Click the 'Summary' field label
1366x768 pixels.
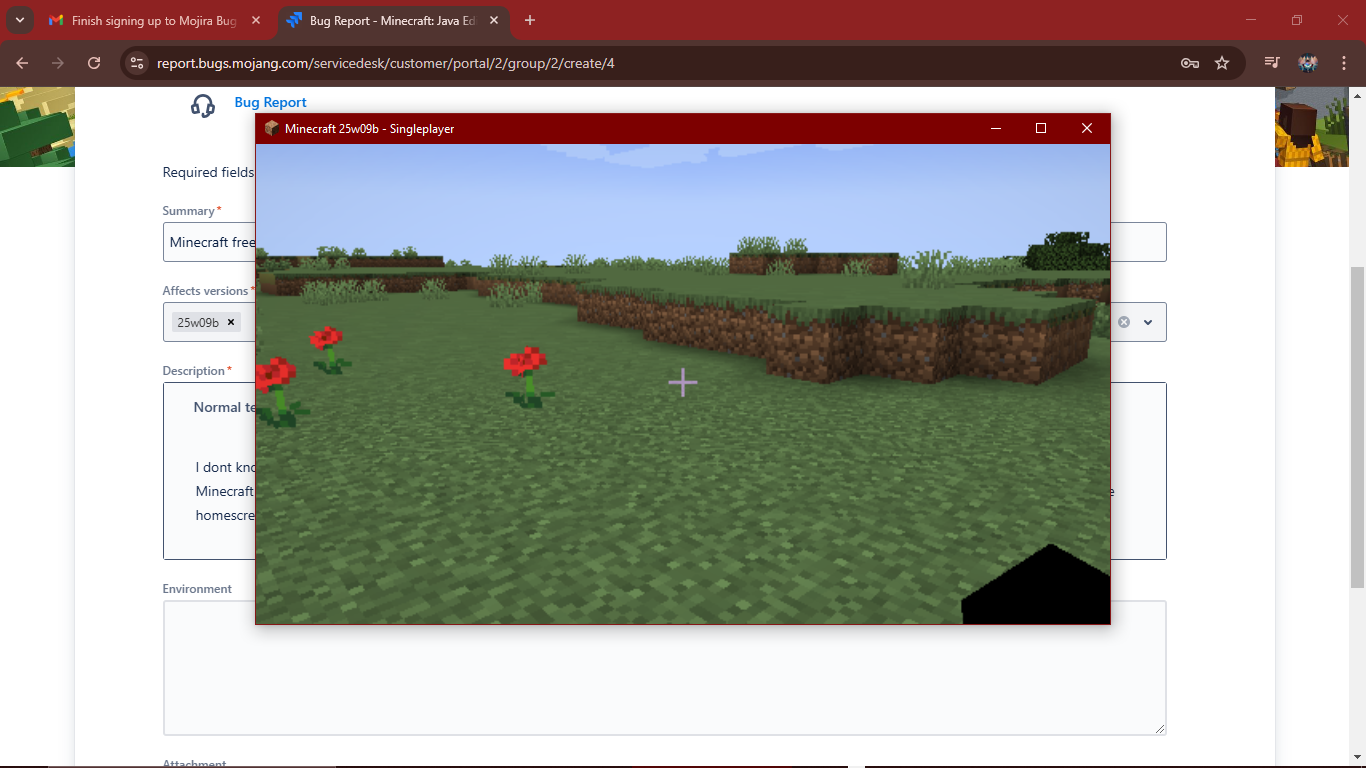click(x=188, y=211)
